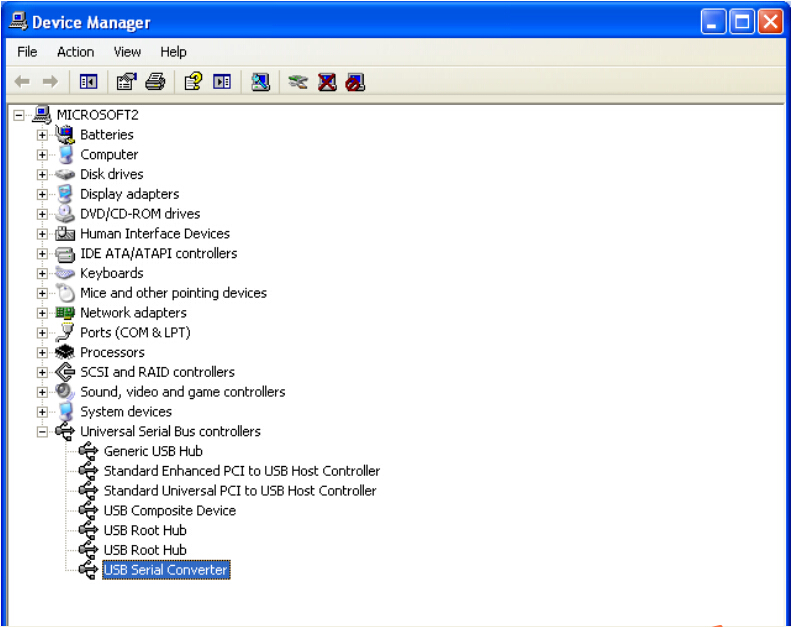
Task: Click the Uninstall device toolbar icon
Action: coord(327,82)
